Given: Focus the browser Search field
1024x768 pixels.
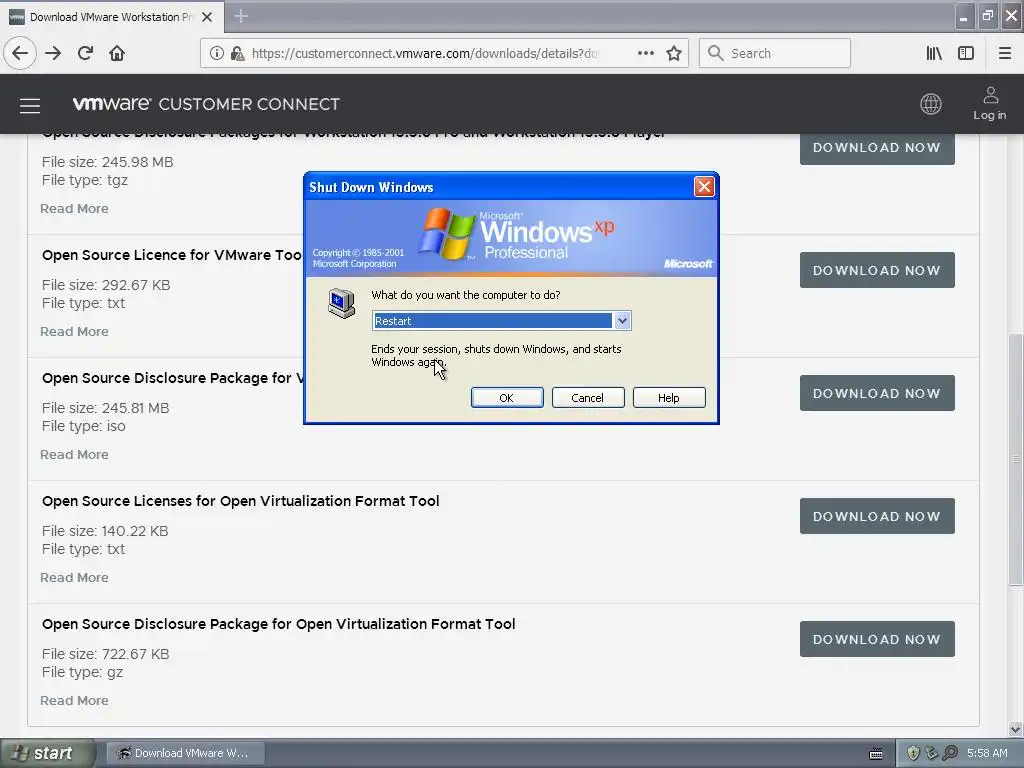Looking at the screenshot, I should coord(775,54).
